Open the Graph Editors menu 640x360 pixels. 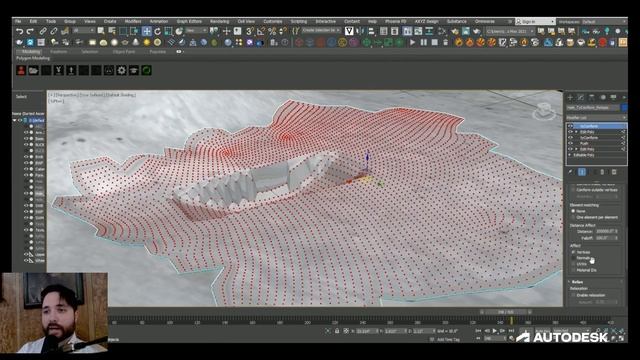[x=189, y=21]
